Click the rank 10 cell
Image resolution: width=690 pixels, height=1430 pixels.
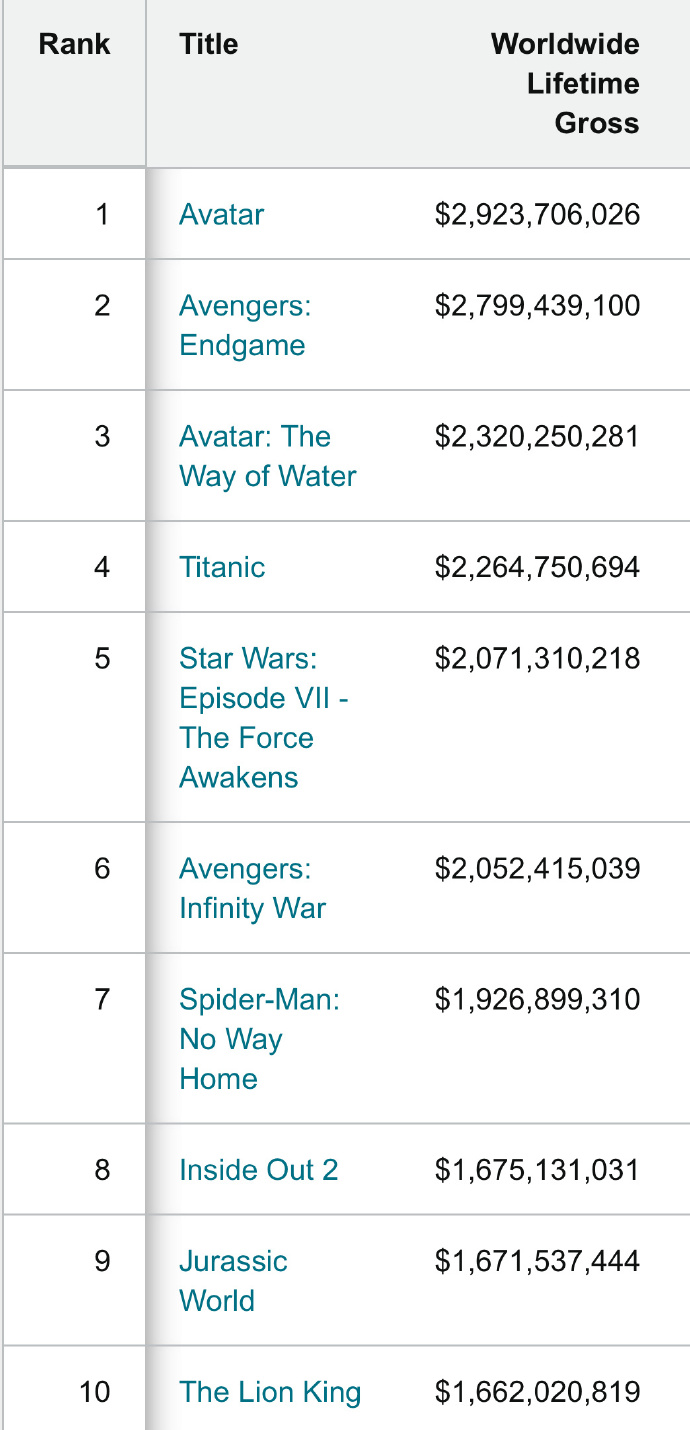tap(95, 1392)
